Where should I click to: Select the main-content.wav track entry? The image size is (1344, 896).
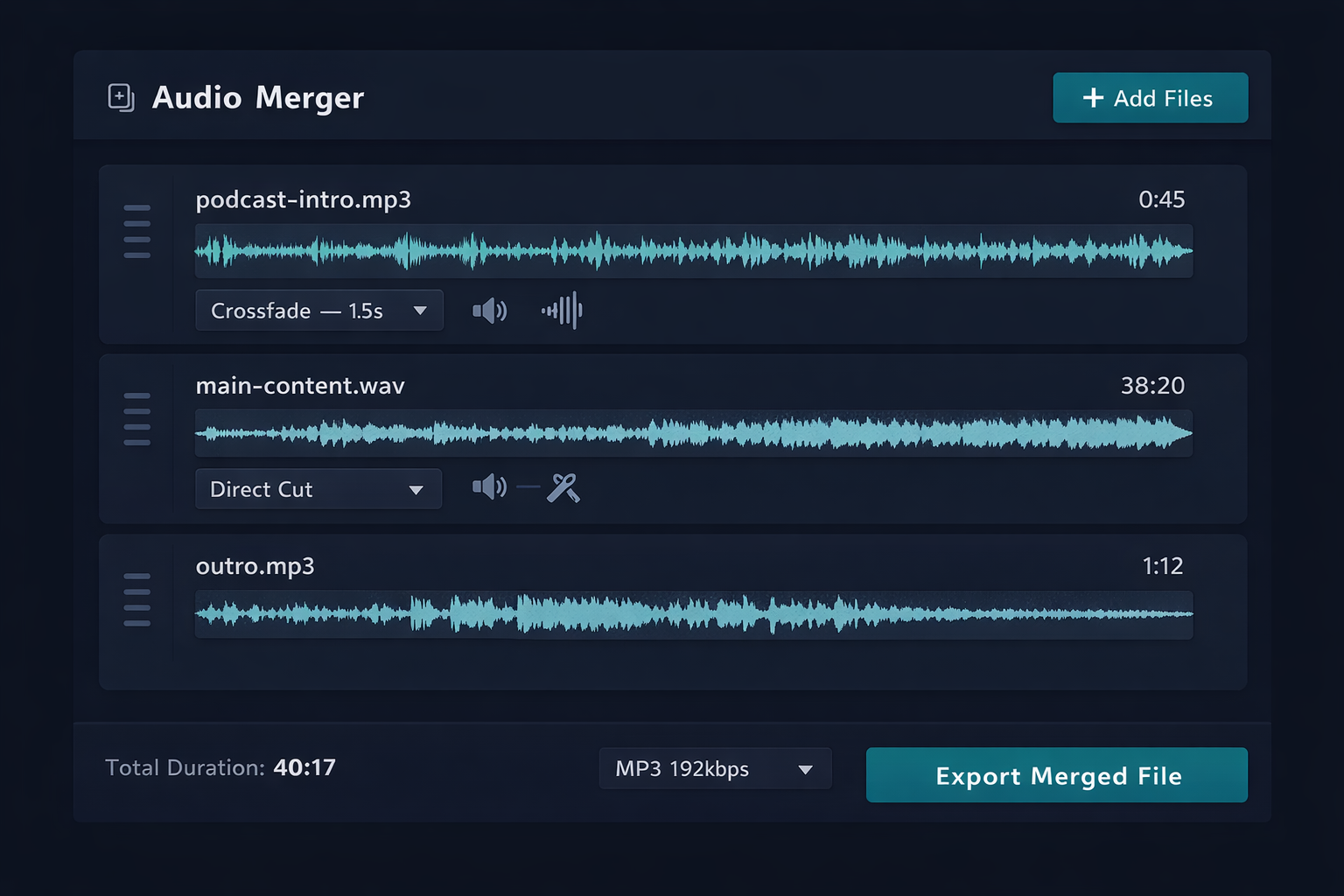tap(300, 385)
